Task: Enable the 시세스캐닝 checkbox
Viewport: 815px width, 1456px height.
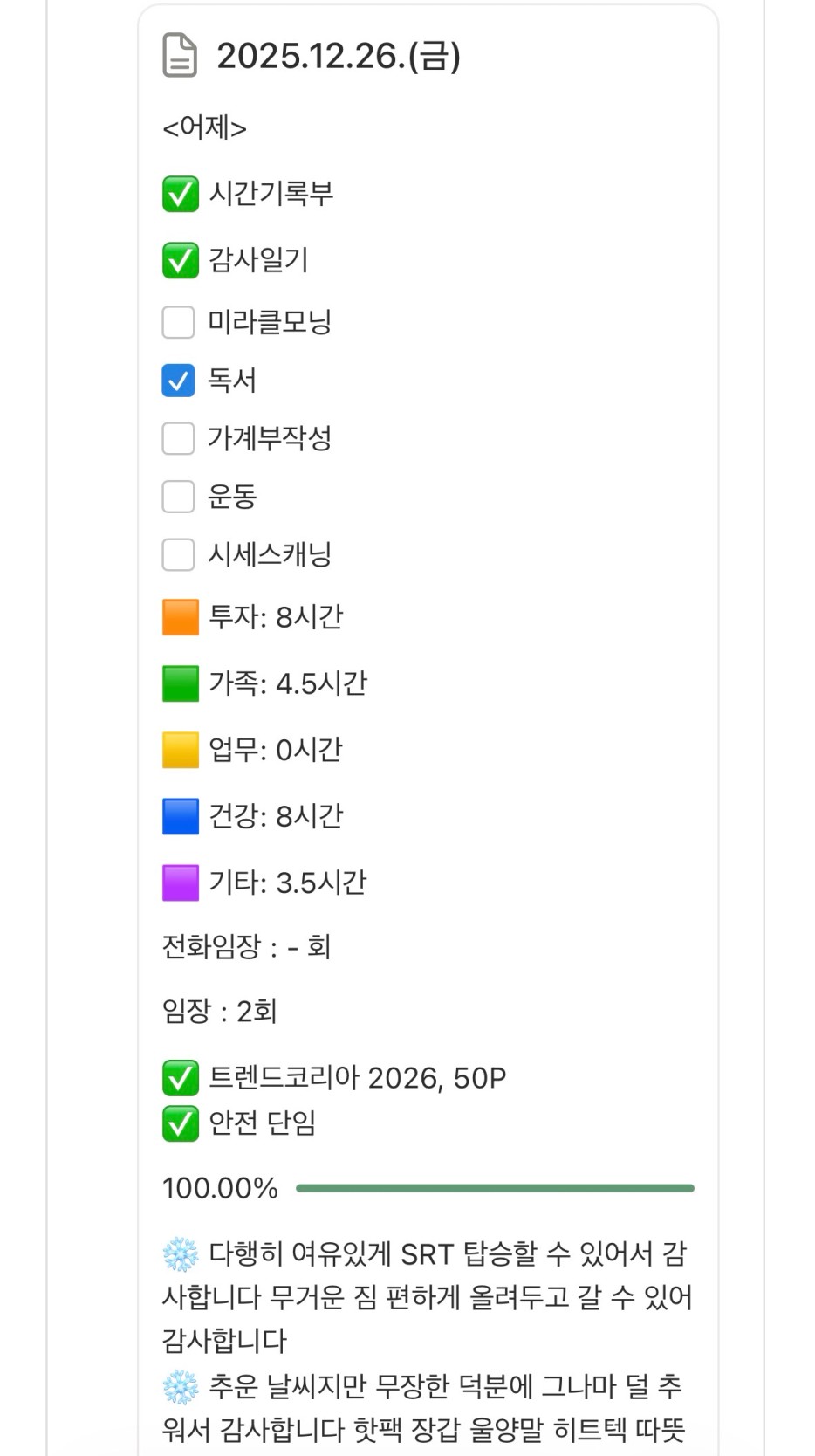Action: (x=179, y=554)
